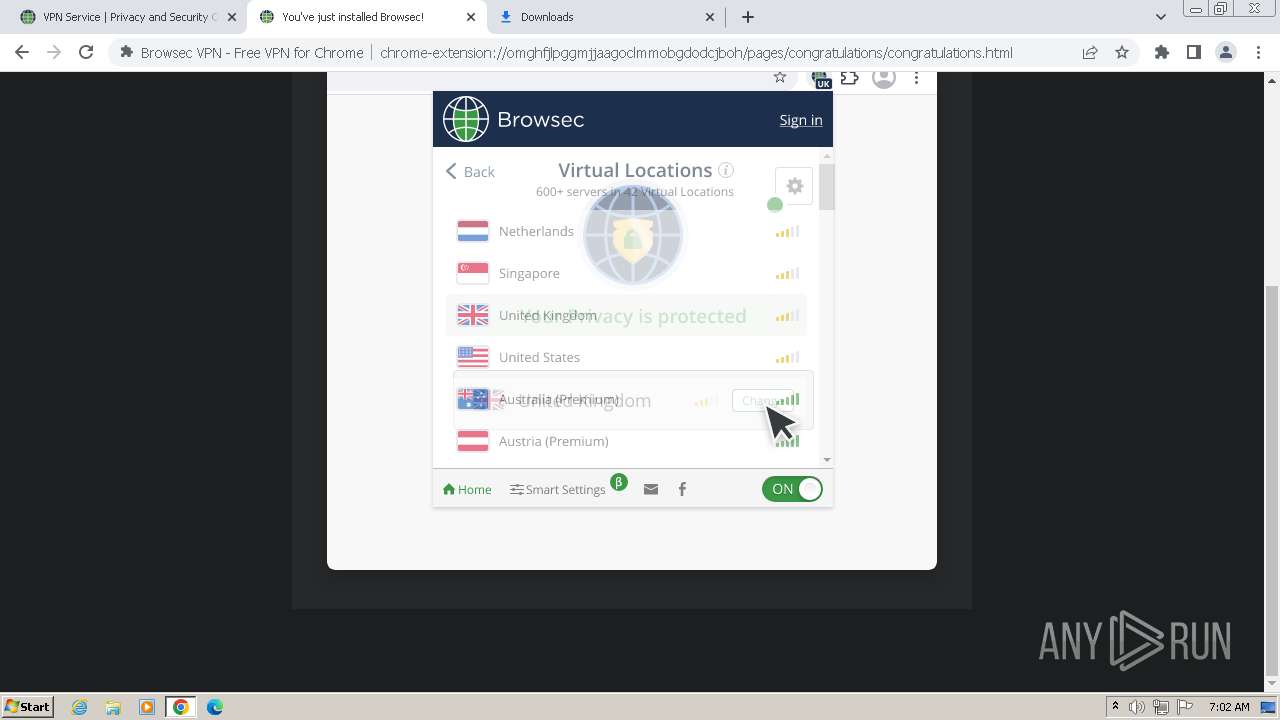Click the Netherlands flag icon
Image resolution: width=1280 pixels, height=720 pixels.
point(473,231)
